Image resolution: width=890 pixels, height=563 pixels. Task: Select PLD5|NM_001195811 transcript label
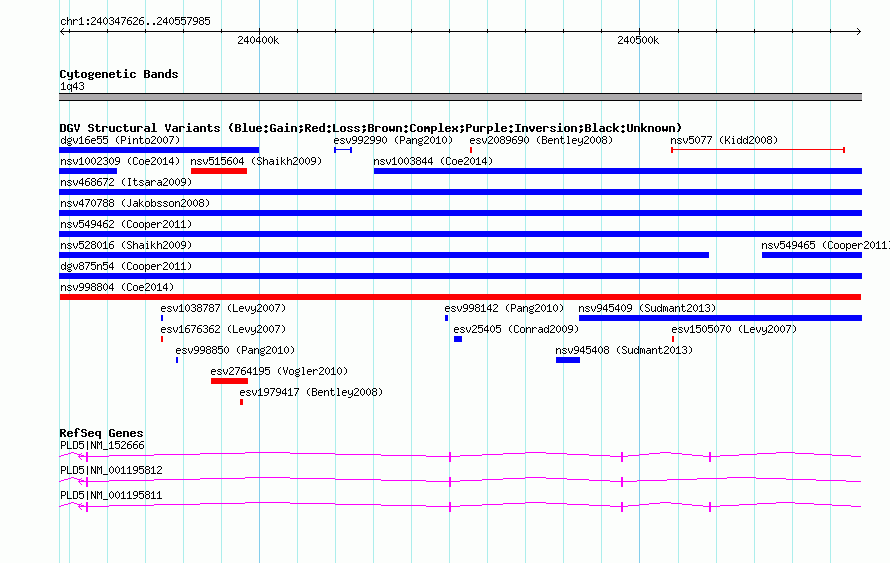111,495
